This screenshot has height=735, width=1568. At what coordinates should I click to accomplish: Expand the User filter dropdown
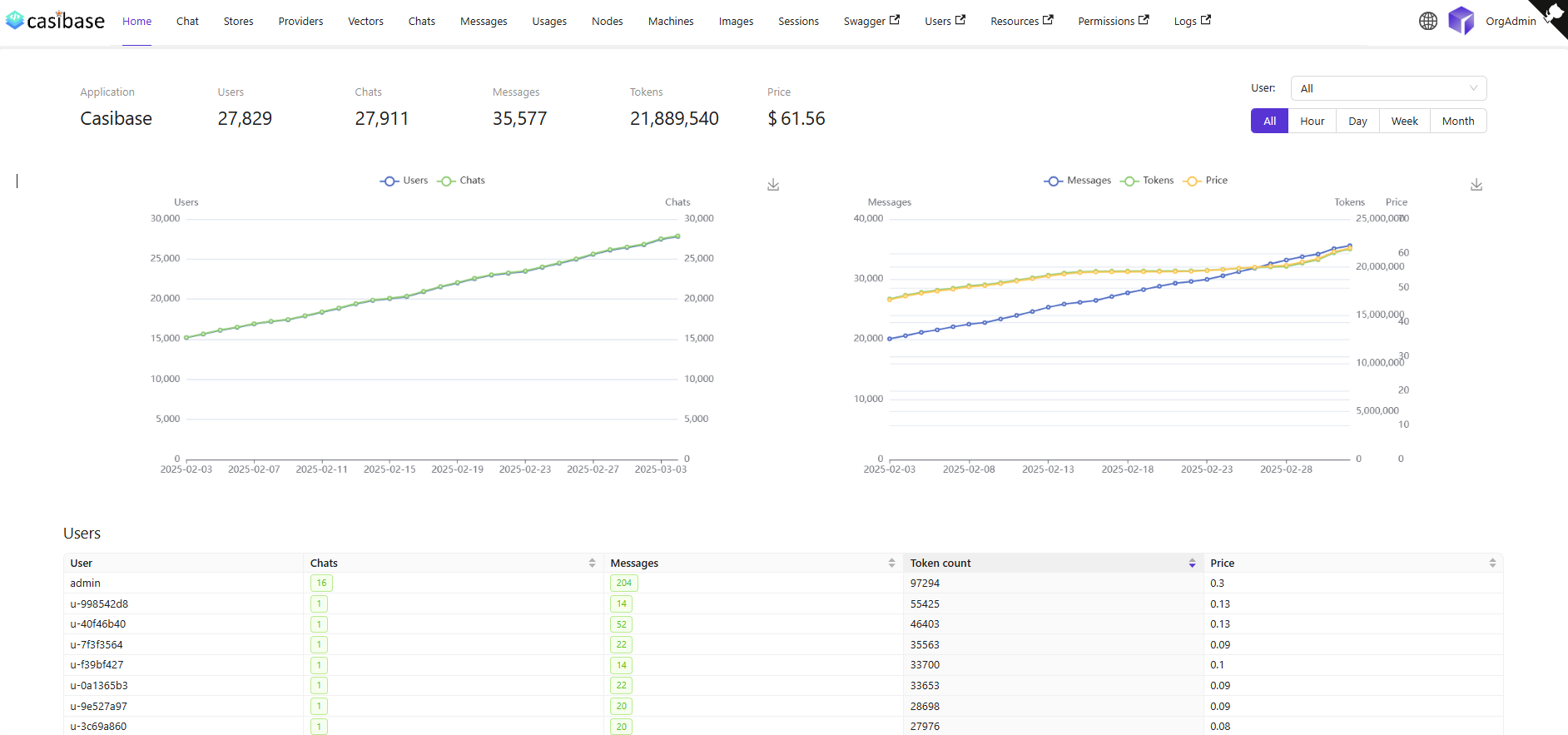[x=1387, y=88]
